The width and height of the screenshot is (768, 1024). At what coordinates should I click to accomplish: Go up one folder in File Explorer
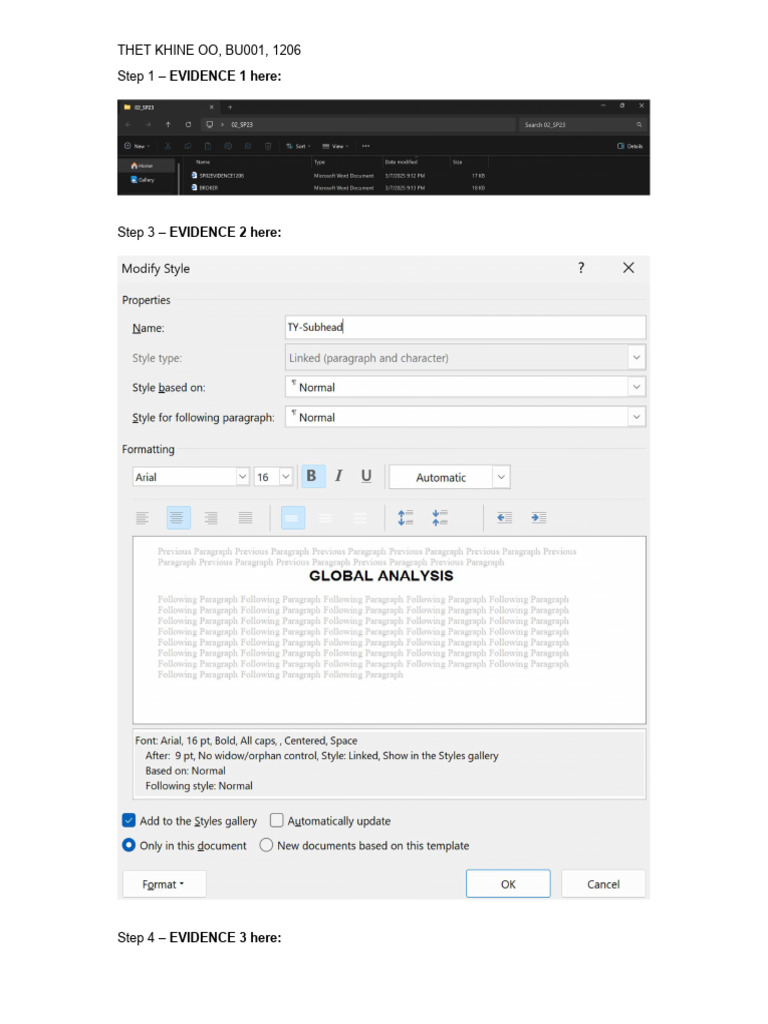click(x=168, y=124)
